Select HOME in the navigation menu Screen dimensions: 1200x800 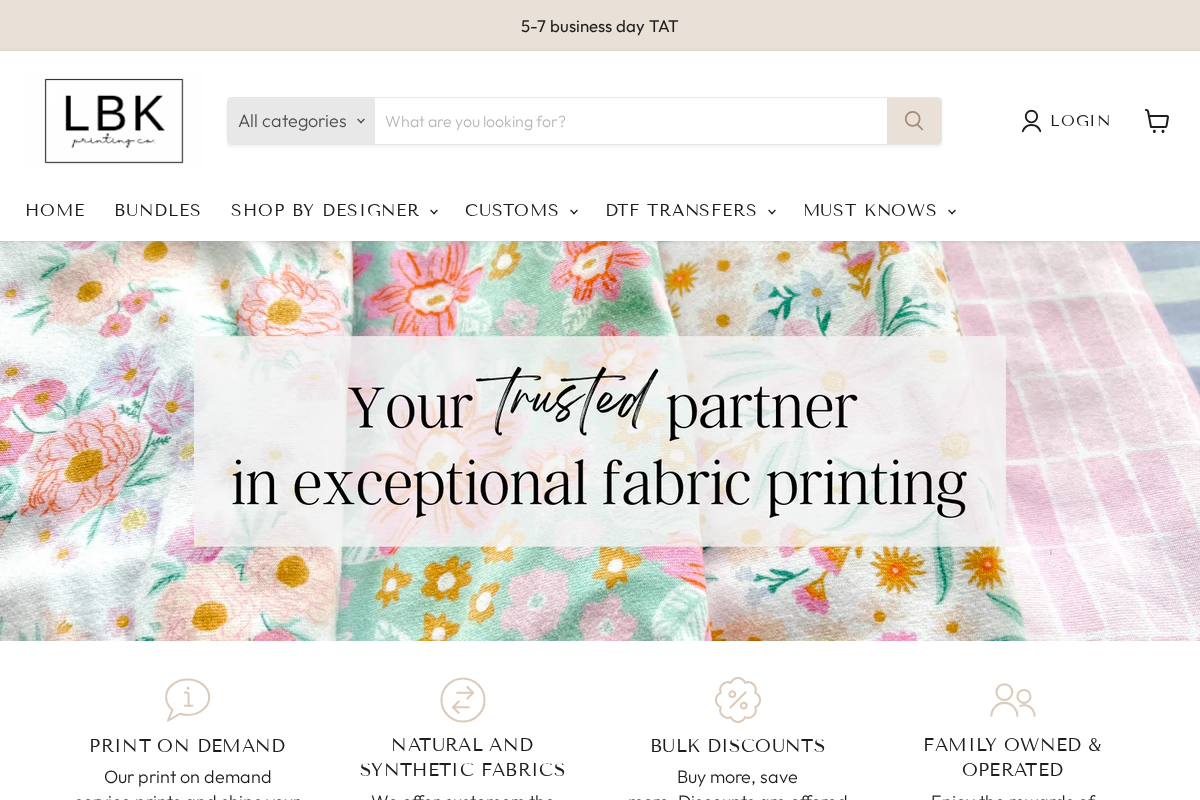click(x=55, y=210)
